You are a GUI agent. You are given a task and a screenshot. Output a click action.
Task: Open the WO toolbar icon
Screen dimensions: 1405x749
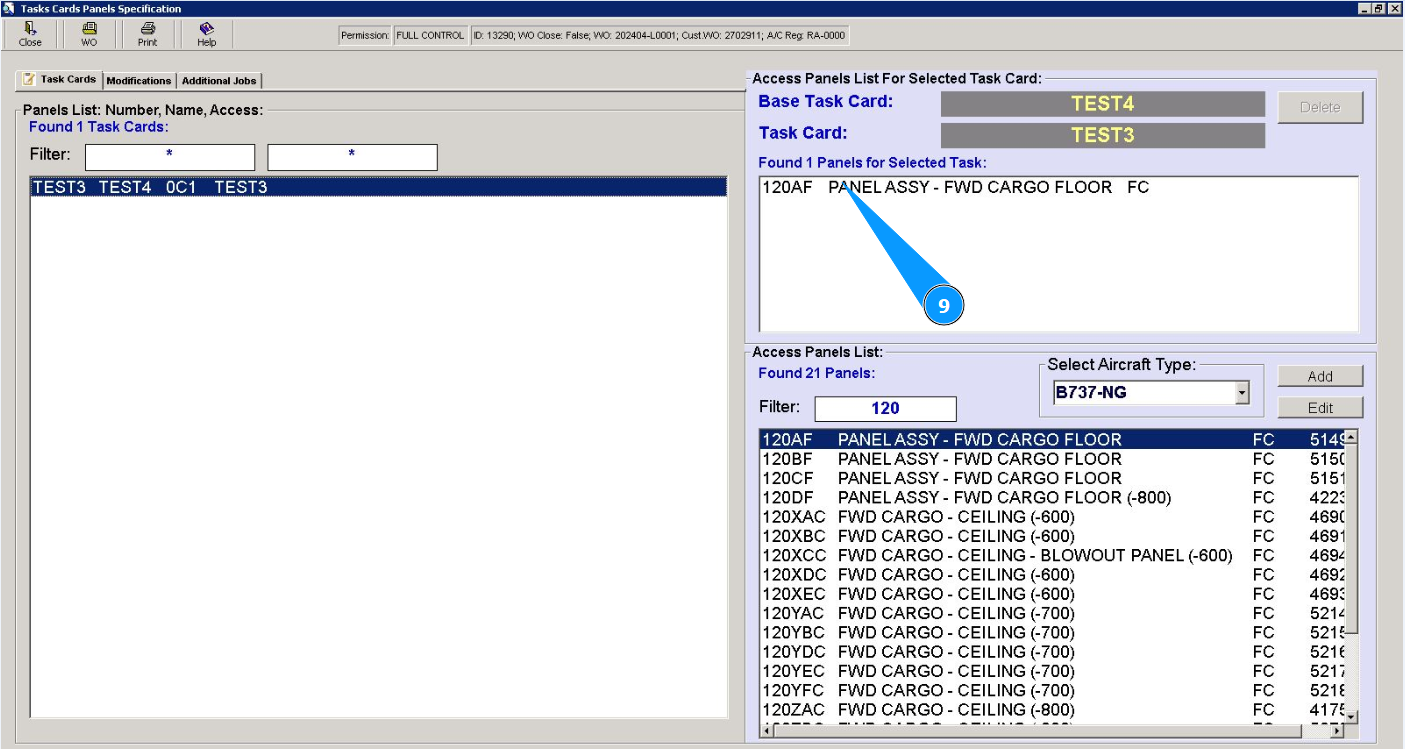coord(89,34)
